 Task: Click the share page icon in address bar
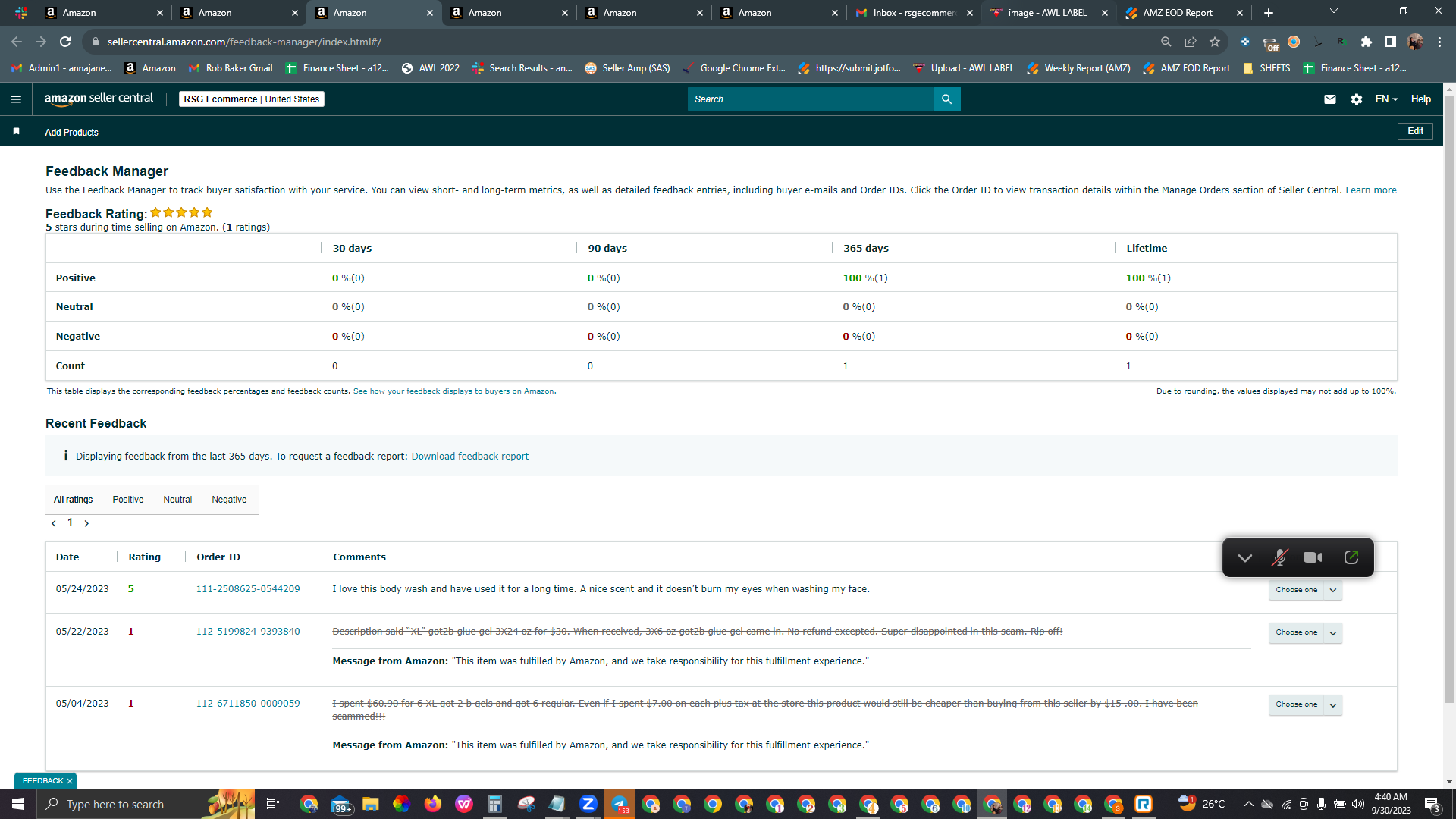1191,42
